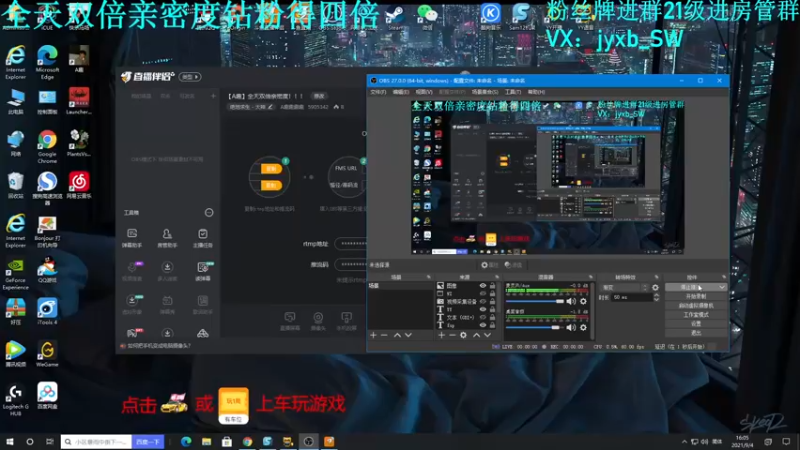Click the 房管助手 tool icon

point(167,237)
